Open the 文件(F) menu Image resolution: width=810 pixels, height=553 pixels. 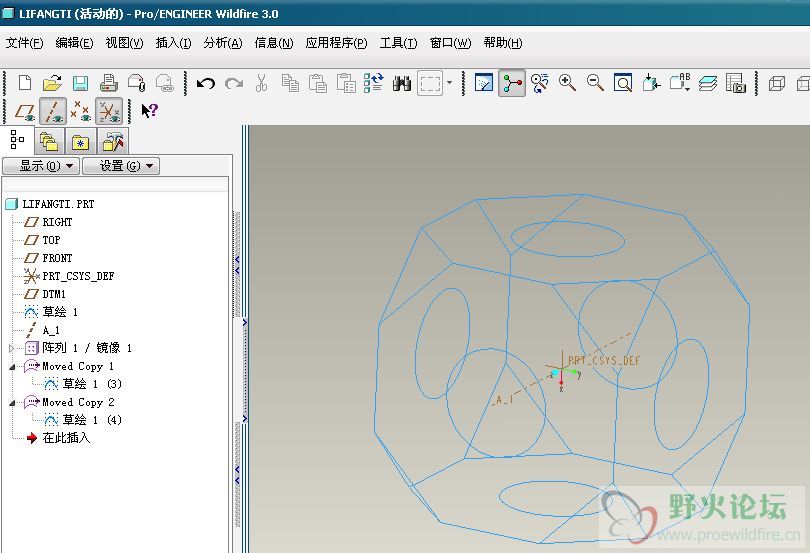pos(24,43)
